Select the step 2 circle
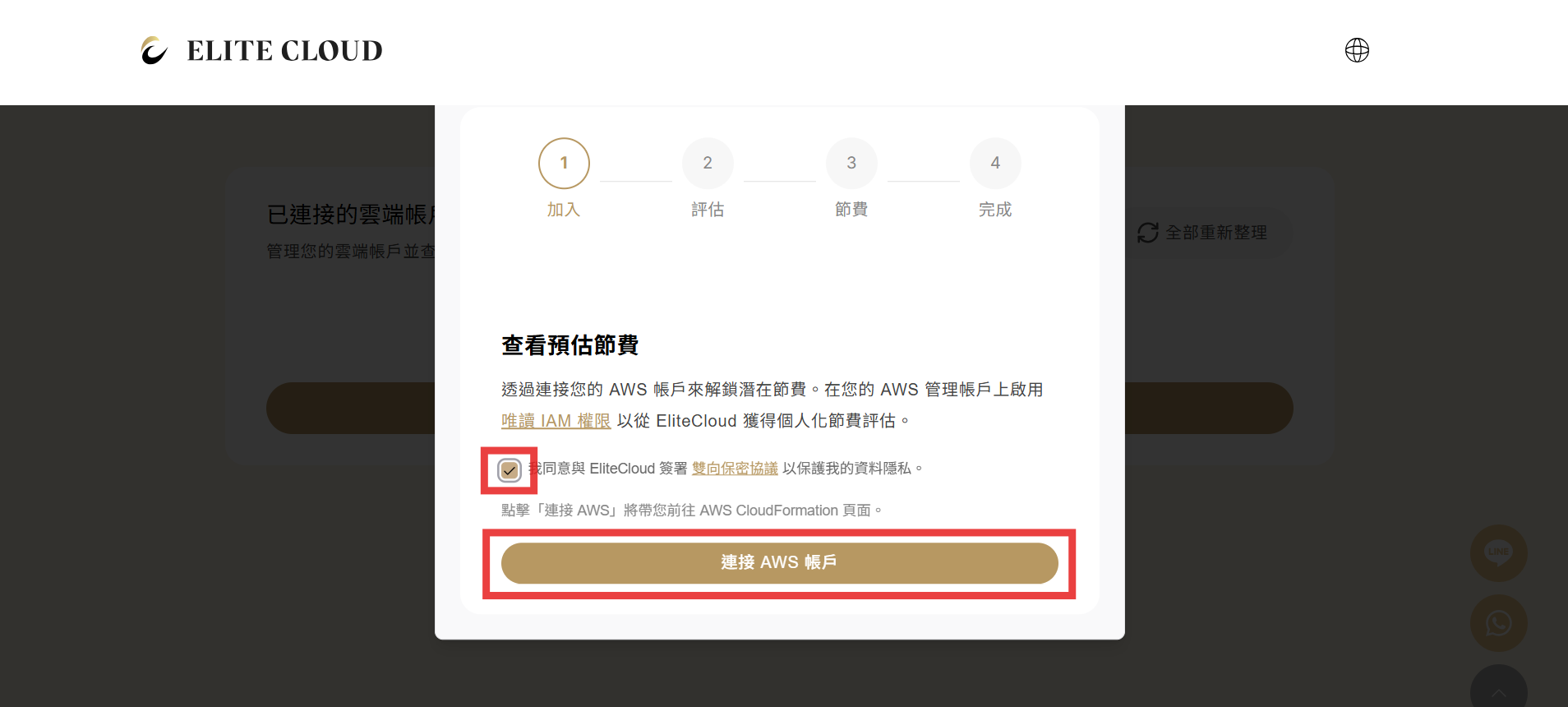The height and width of the screenshot is (707, 1568). coord(708,163)
